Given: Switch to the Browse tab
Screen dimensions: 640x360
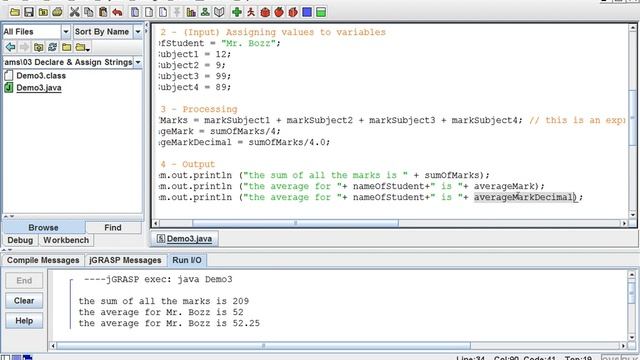Looking at the screenshot, I should (43, 227).
